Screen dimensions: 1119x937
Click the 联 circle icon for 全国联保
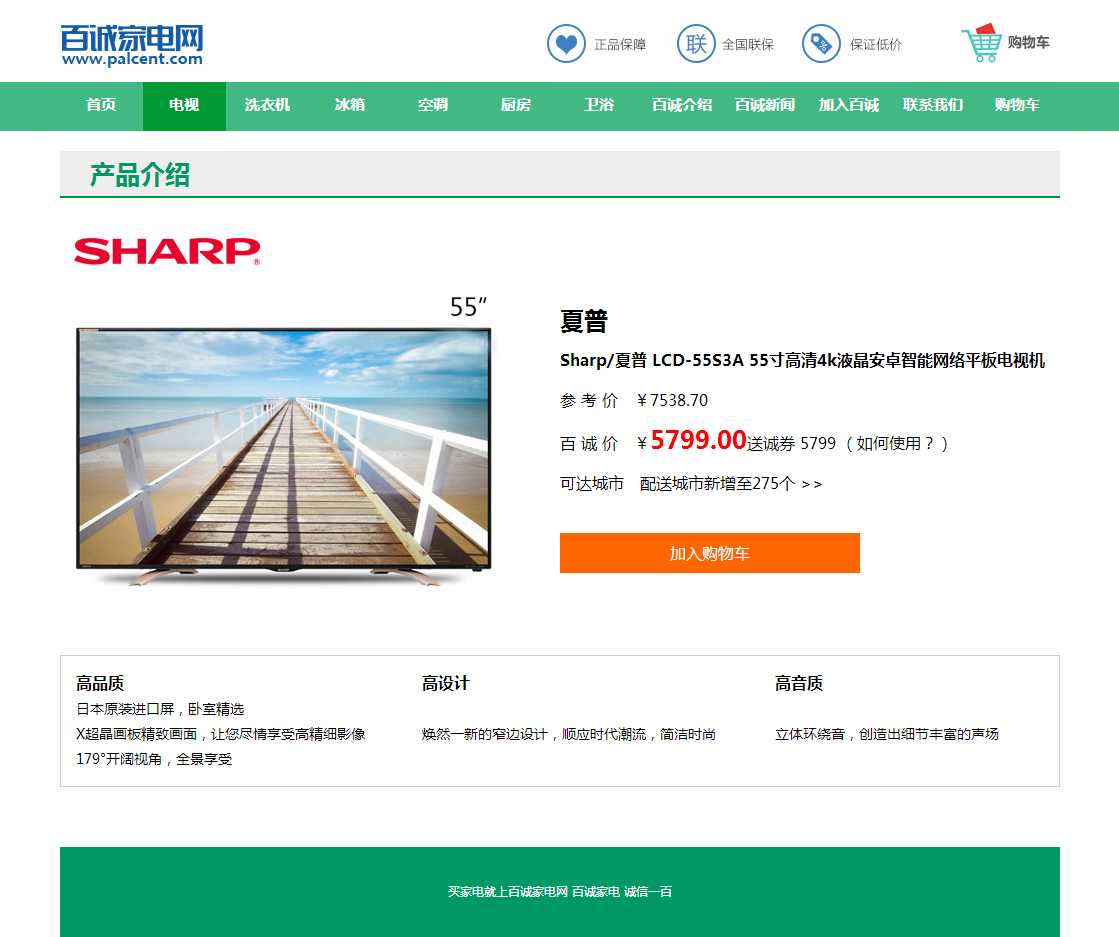[x=696, y=44]
